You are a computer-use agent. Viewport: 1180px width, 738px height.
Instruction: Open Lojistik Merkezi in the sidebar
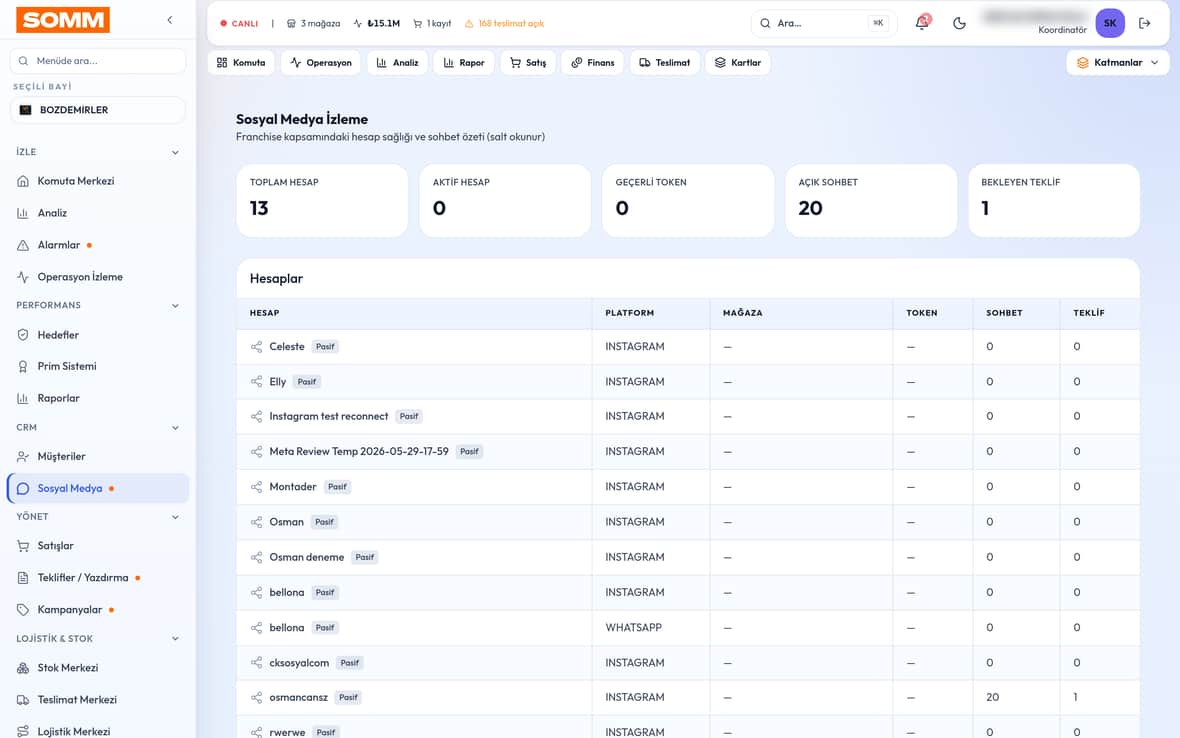coord(98,730)
